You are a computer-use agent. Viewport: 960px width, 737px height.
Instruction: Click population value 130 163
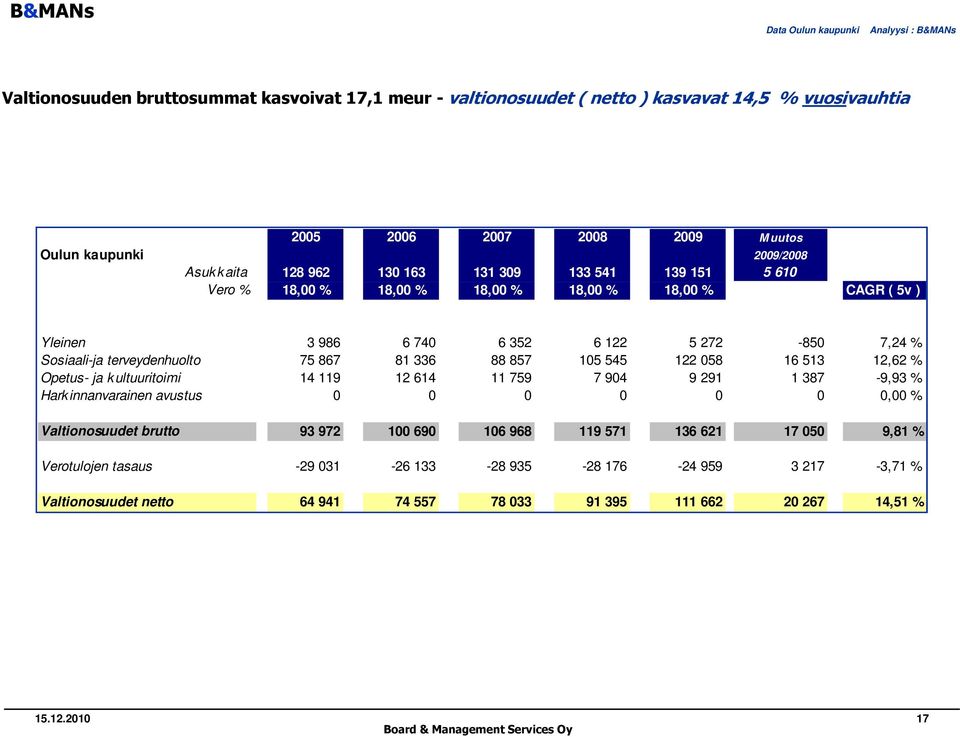coord(402,272)
